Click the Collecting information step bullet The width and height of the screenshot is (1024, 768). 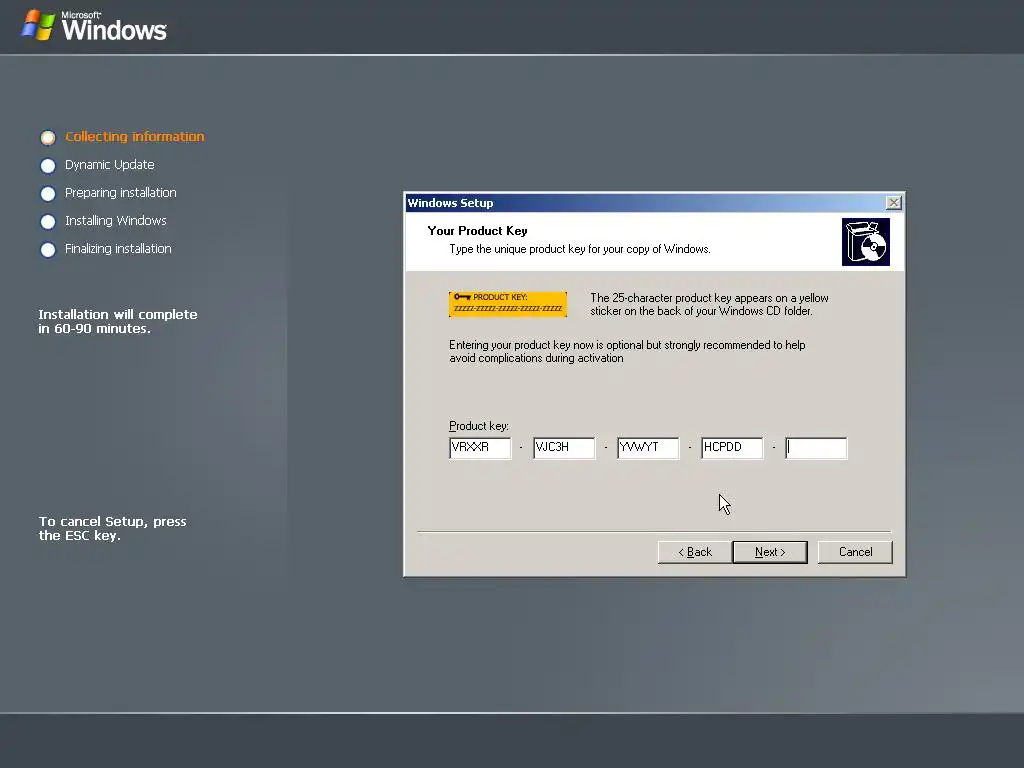click(x=48, y=137)
